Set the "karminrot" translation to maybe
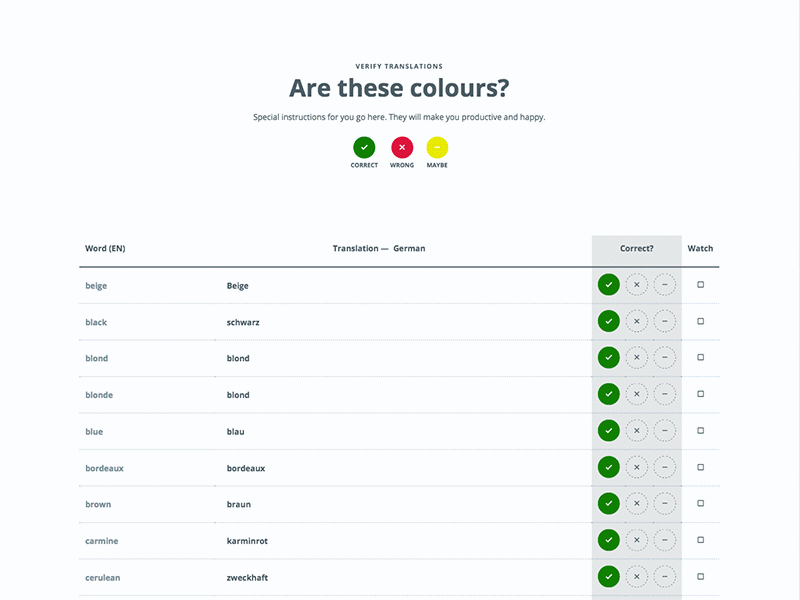800x600 pixels. pyautogui.click(x=665, y=540)
